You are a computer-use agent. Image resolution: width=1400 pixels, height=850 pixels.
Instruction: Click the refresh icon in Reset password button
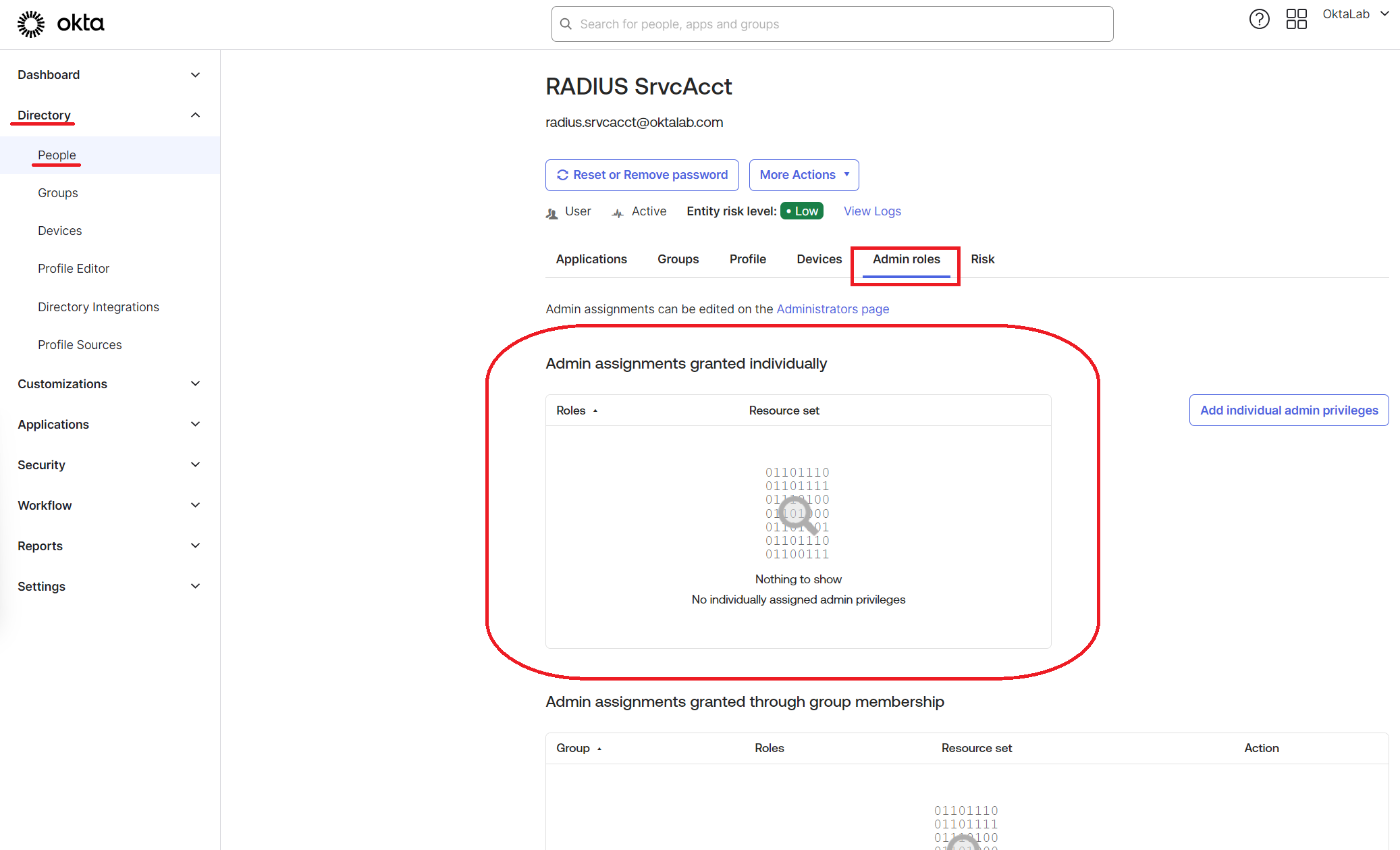click(563, 174)
